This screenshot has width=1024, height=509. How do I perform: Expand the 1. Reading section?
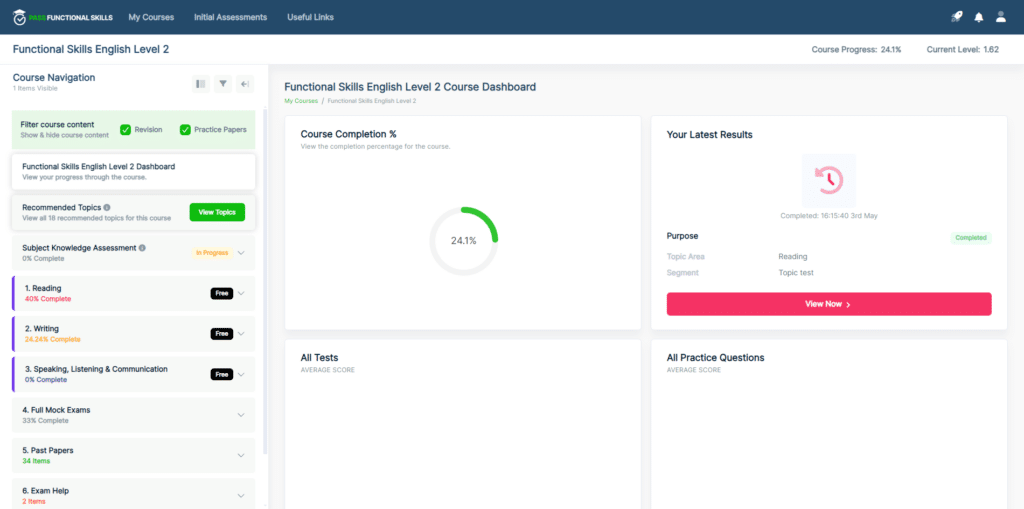pyautogui.click(x=241, y=293)
